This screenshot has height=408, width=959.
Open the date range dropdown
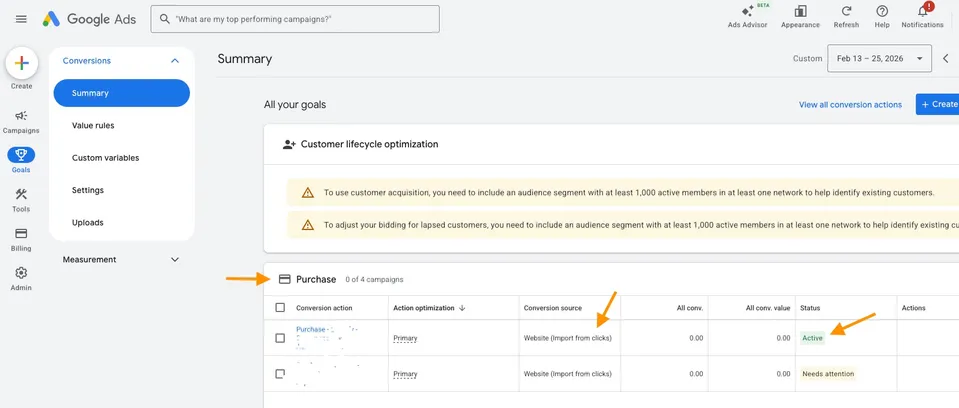[879, 59]
